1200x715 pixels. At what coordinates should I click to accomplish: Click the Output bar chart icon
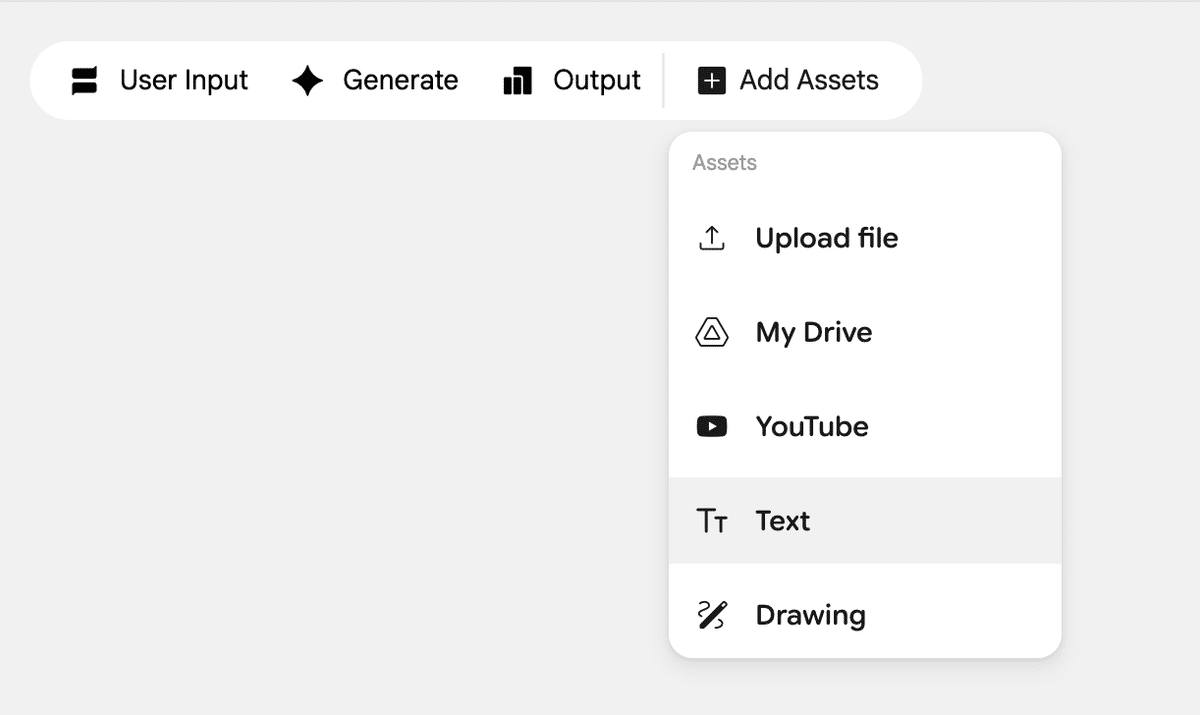click(x=516, y=80)
